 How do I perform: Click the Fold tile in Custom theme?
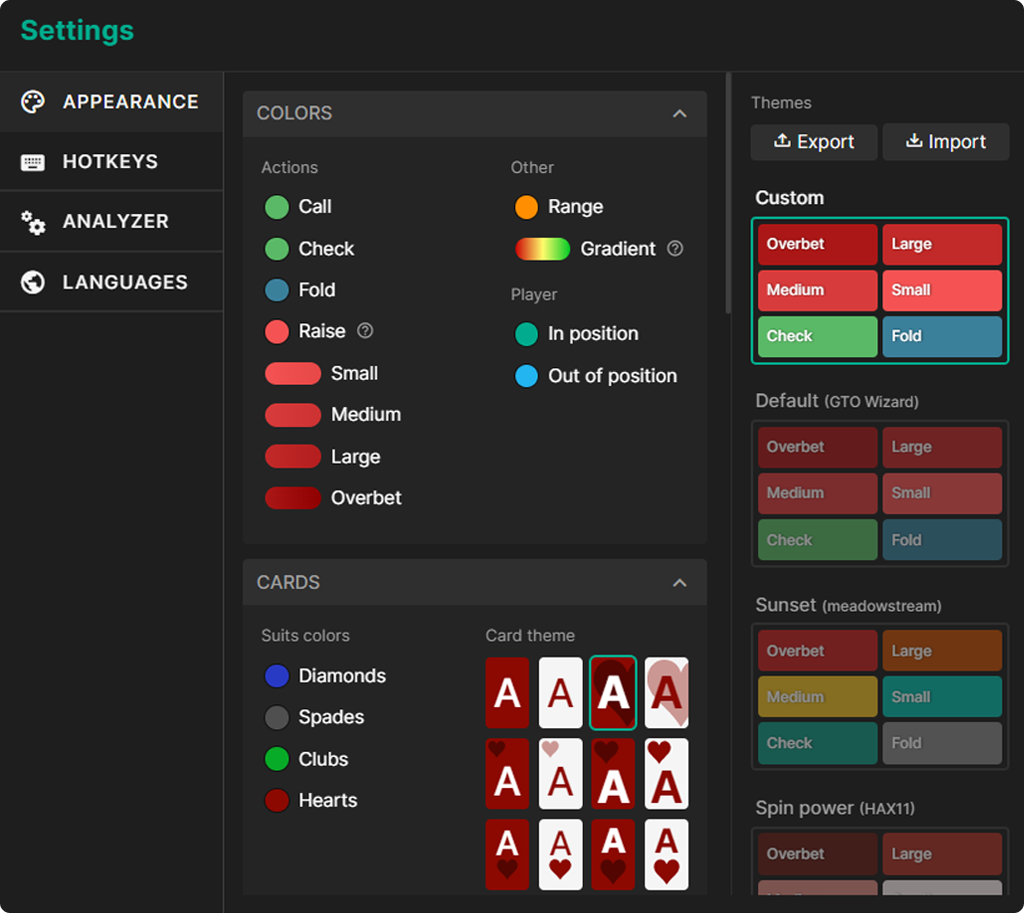(942, 336)
